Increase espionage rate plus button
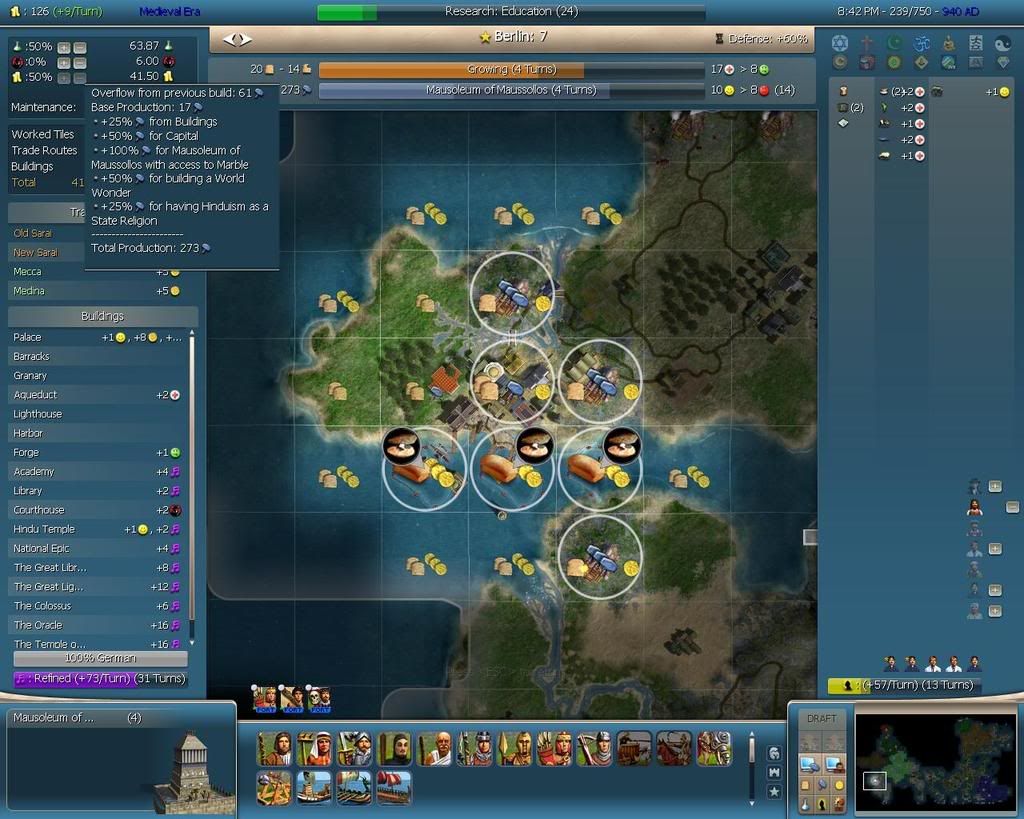This screenshot has width=1024, height=819. point(63,63)
